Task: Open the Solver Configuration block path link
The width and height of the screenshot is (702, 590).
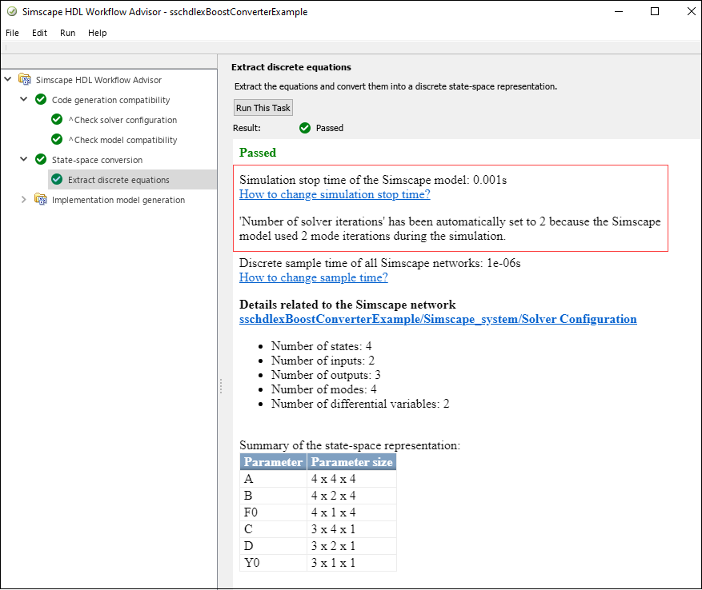Action: pyautogui.click(x=438, y=319)
